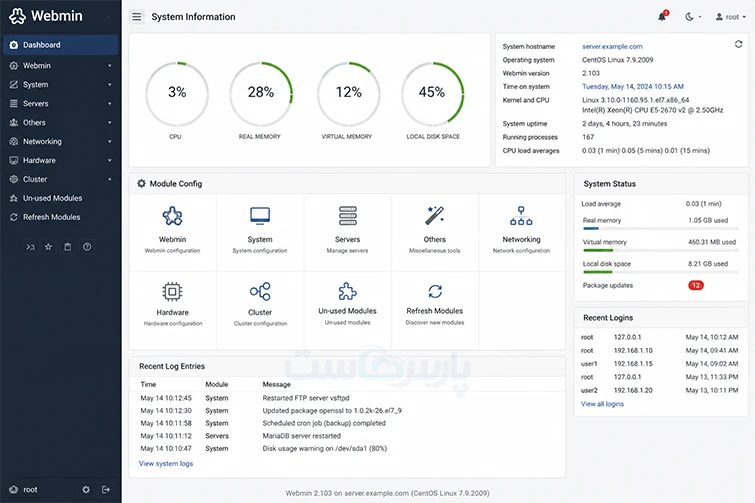
Task: Click the Local Disk Space 45% gauge
Action: (x=432, y=94)
